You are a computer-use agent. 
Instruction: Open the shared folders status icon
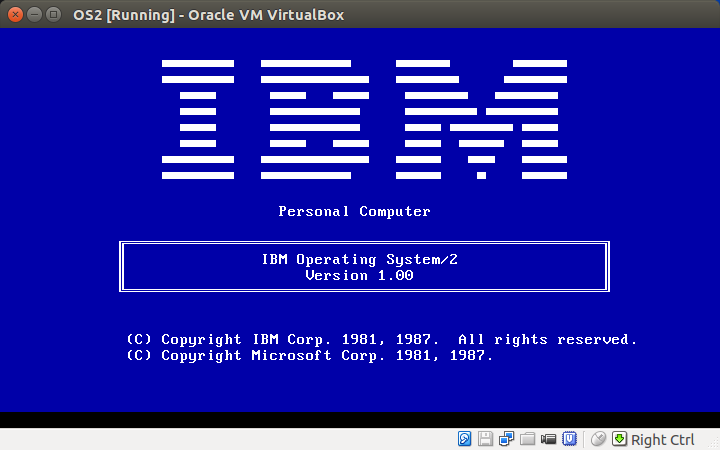528,439
